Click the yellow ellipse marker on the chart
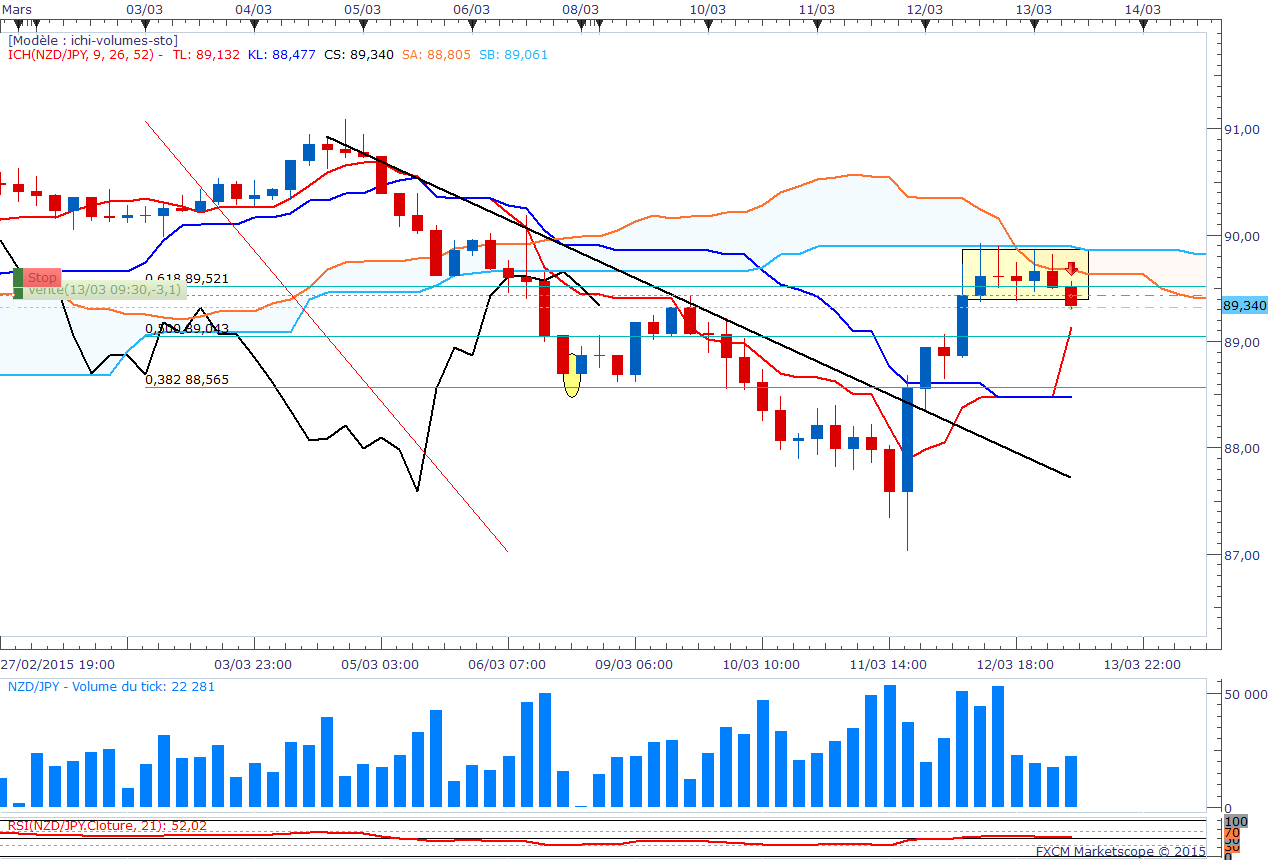The image size is (1279, 860). pos(571,385)
